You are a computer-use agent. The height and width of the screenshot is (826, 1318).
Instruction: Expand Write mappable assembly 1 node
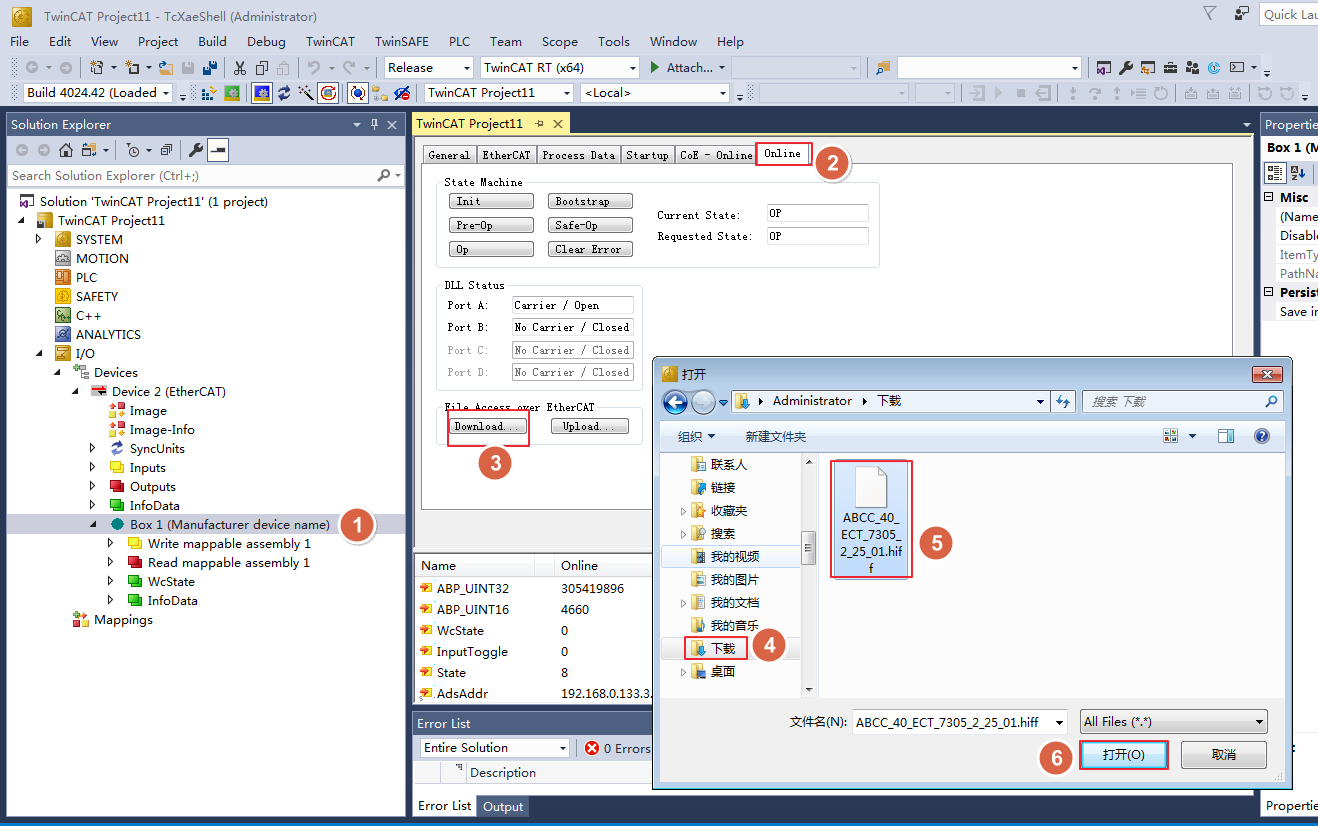point(111,543)
